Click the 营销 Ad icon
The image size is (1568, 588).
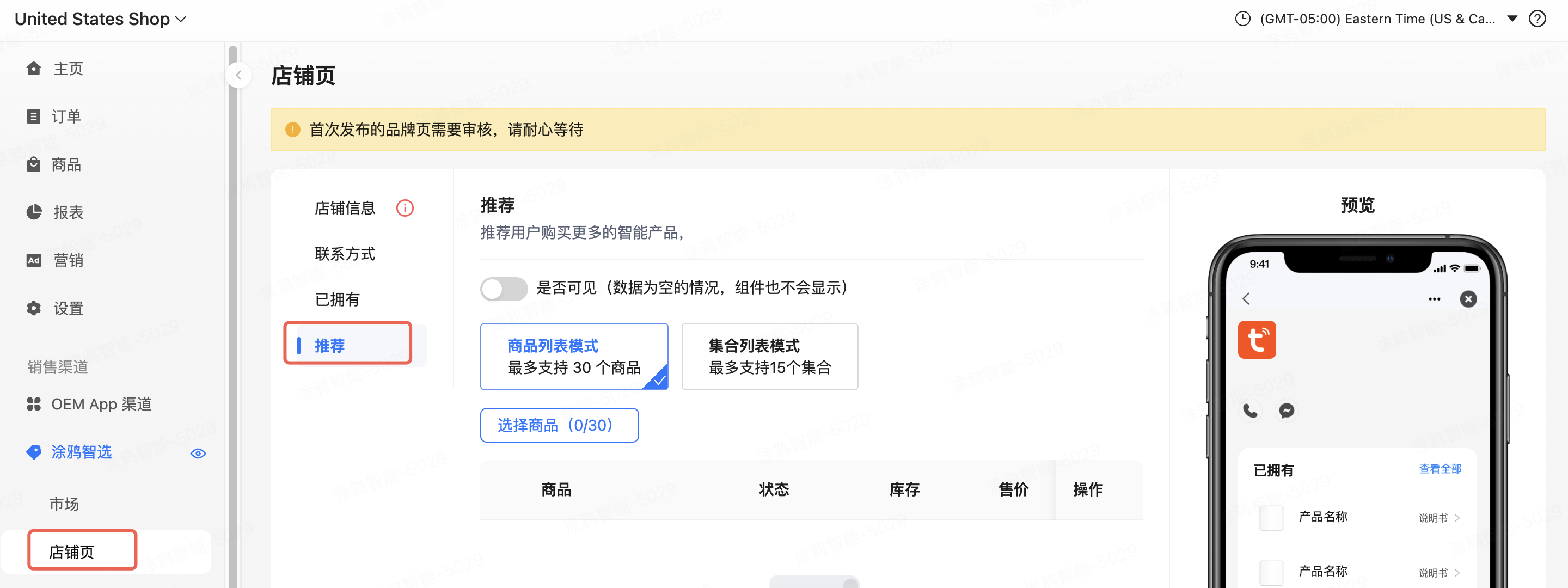(34, 260)
